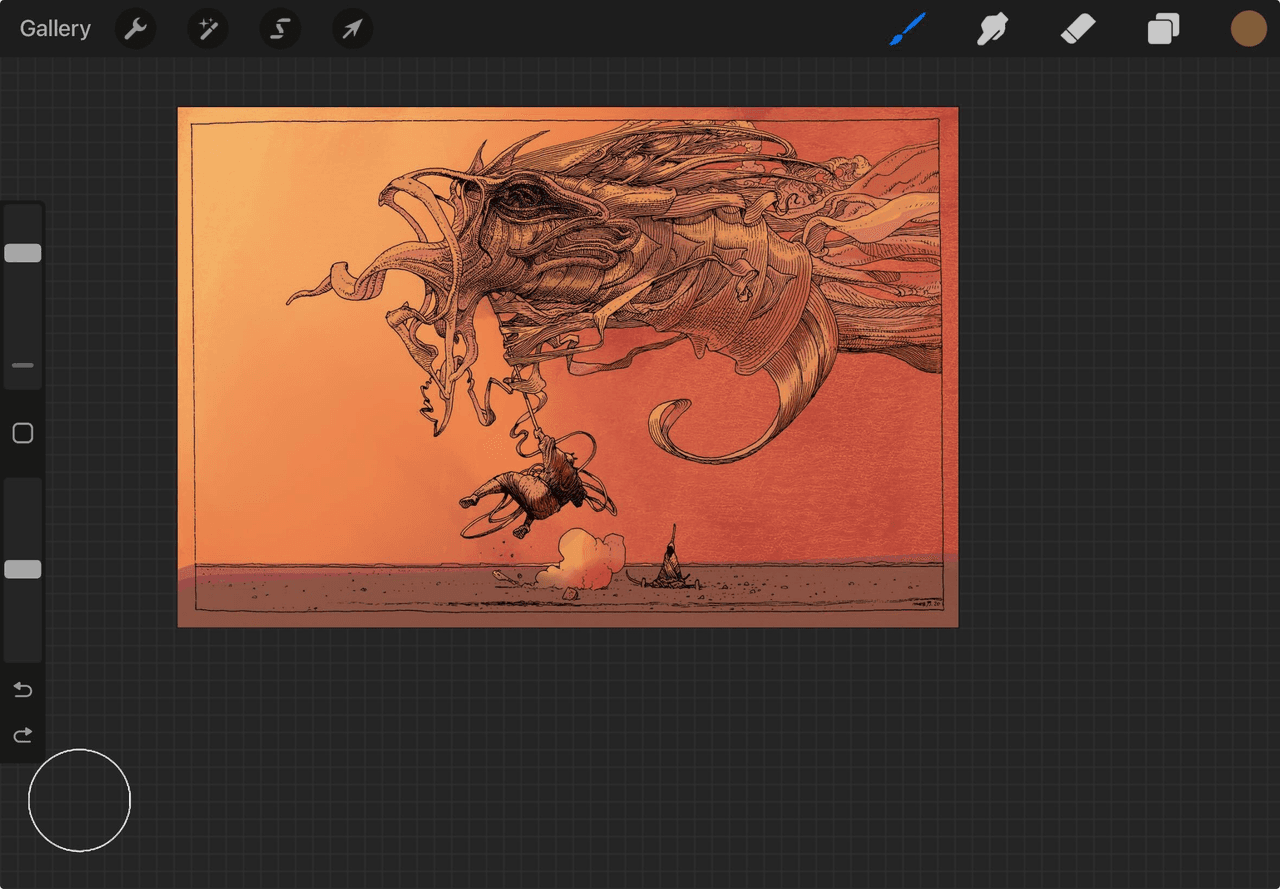This screenshot has width=1280, height=889.
Task: Redo the last undone action
Action: 23,736
